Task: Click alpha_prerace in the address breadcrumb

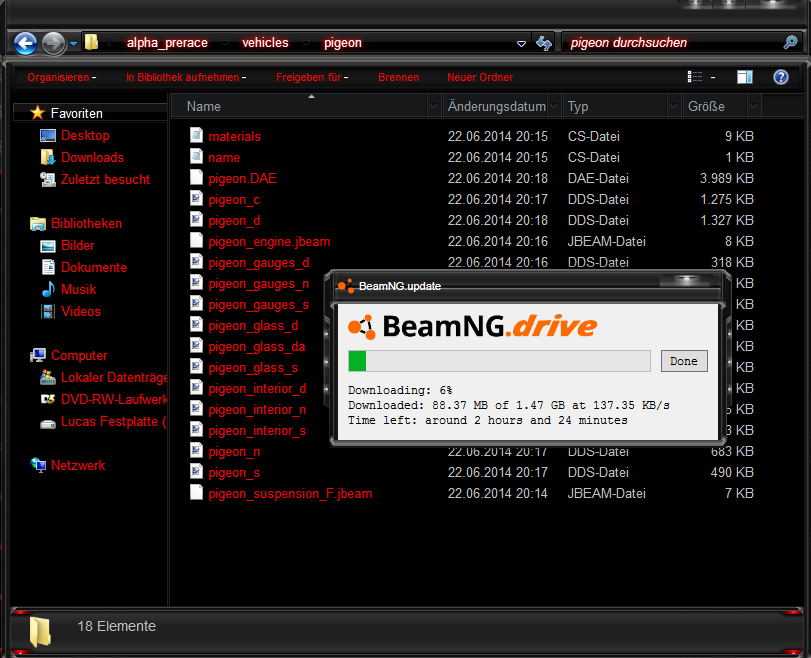Action: tap(167, 43)
